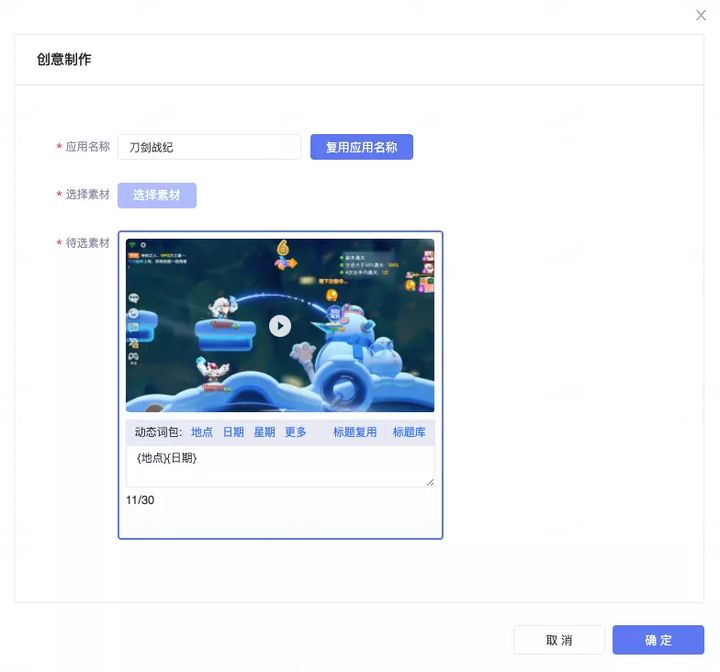Insert the 地点 dynamic word
This screenshot has height=672, width=720.
click(202, 432)
